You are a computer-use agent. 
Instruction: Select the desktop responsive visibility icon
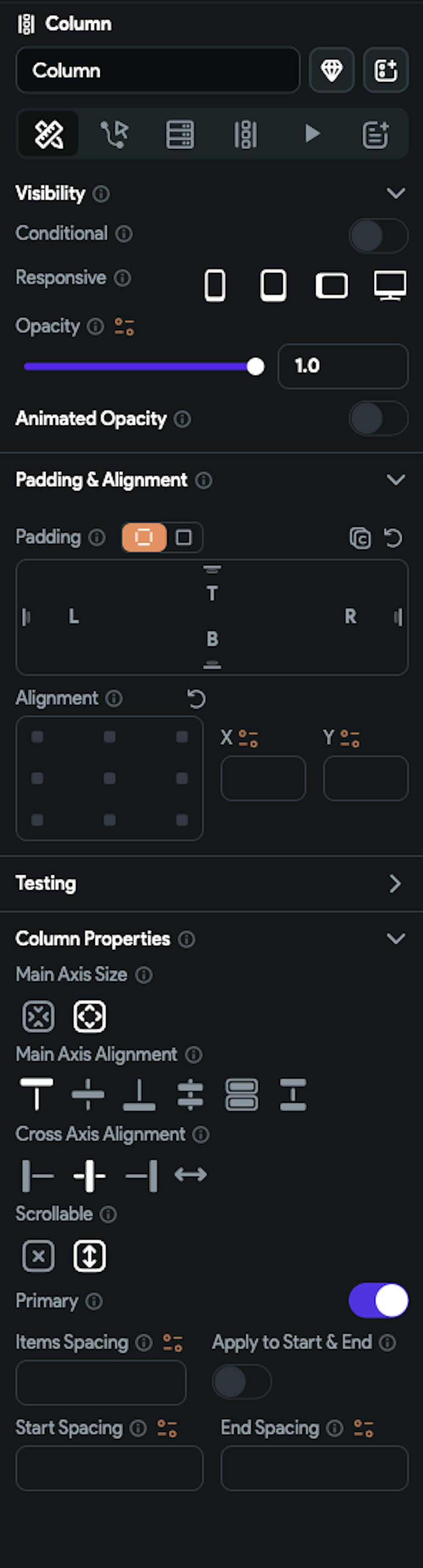(x=390, y=285)
